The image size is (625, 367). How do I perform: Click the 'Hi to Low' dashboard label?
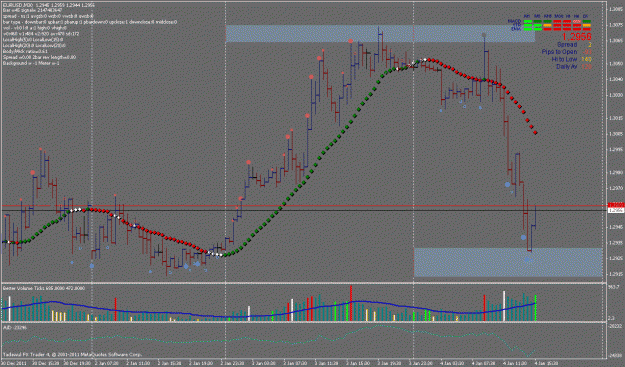pyautogui.click(x=564, y=59)
